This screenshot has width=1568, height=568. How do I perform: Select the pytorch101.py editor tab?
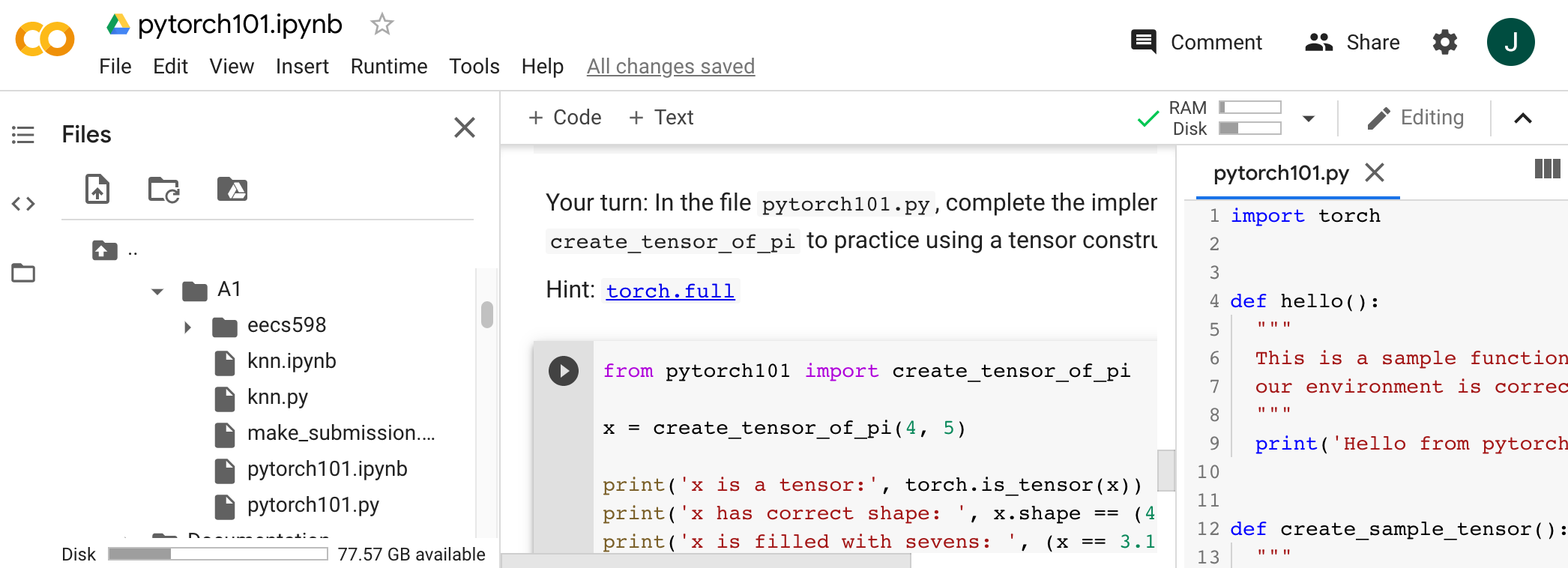coord(1281,173)
